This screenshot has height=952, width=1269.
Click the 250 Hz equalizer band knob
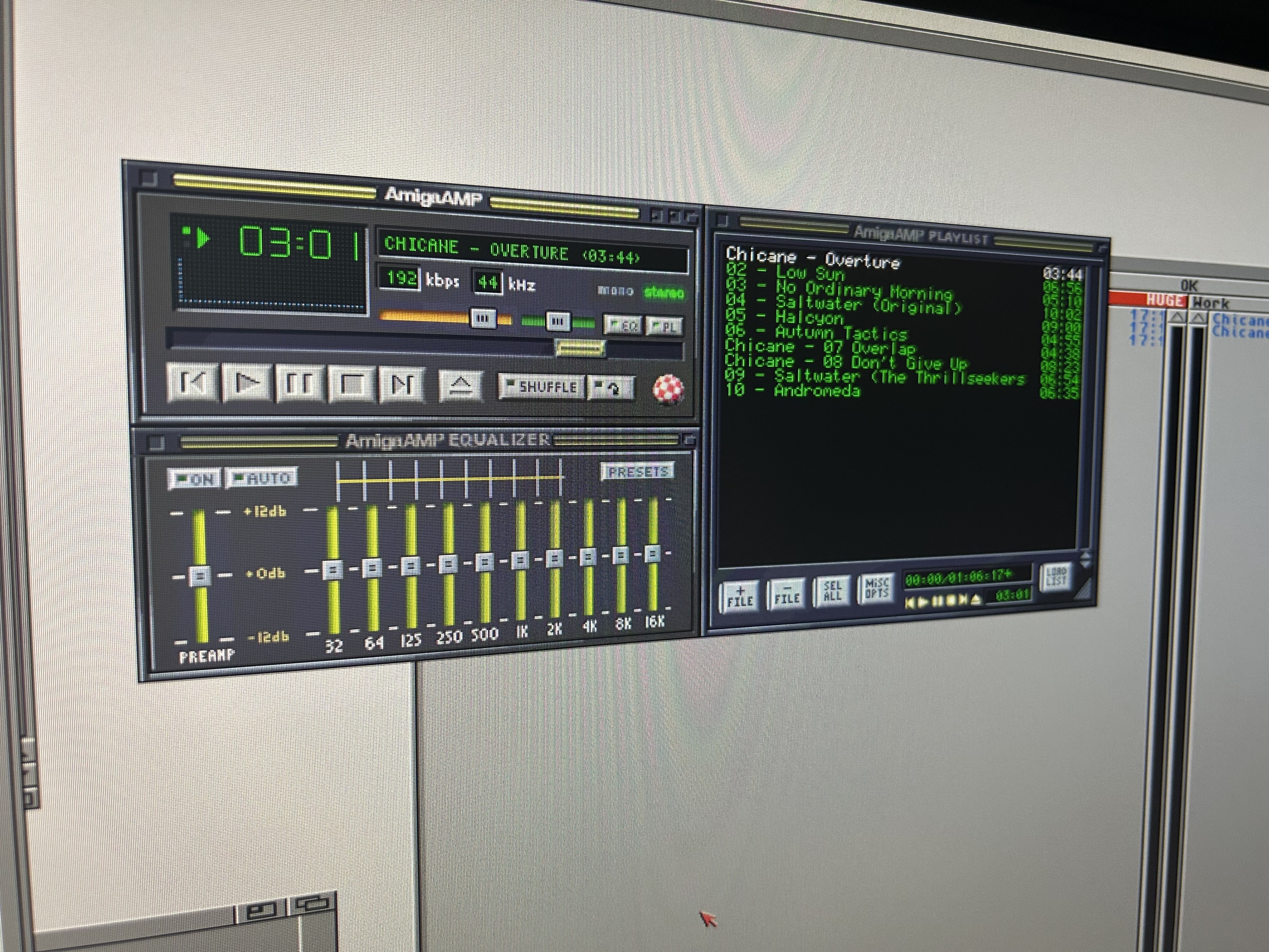[x=448, y=564]
